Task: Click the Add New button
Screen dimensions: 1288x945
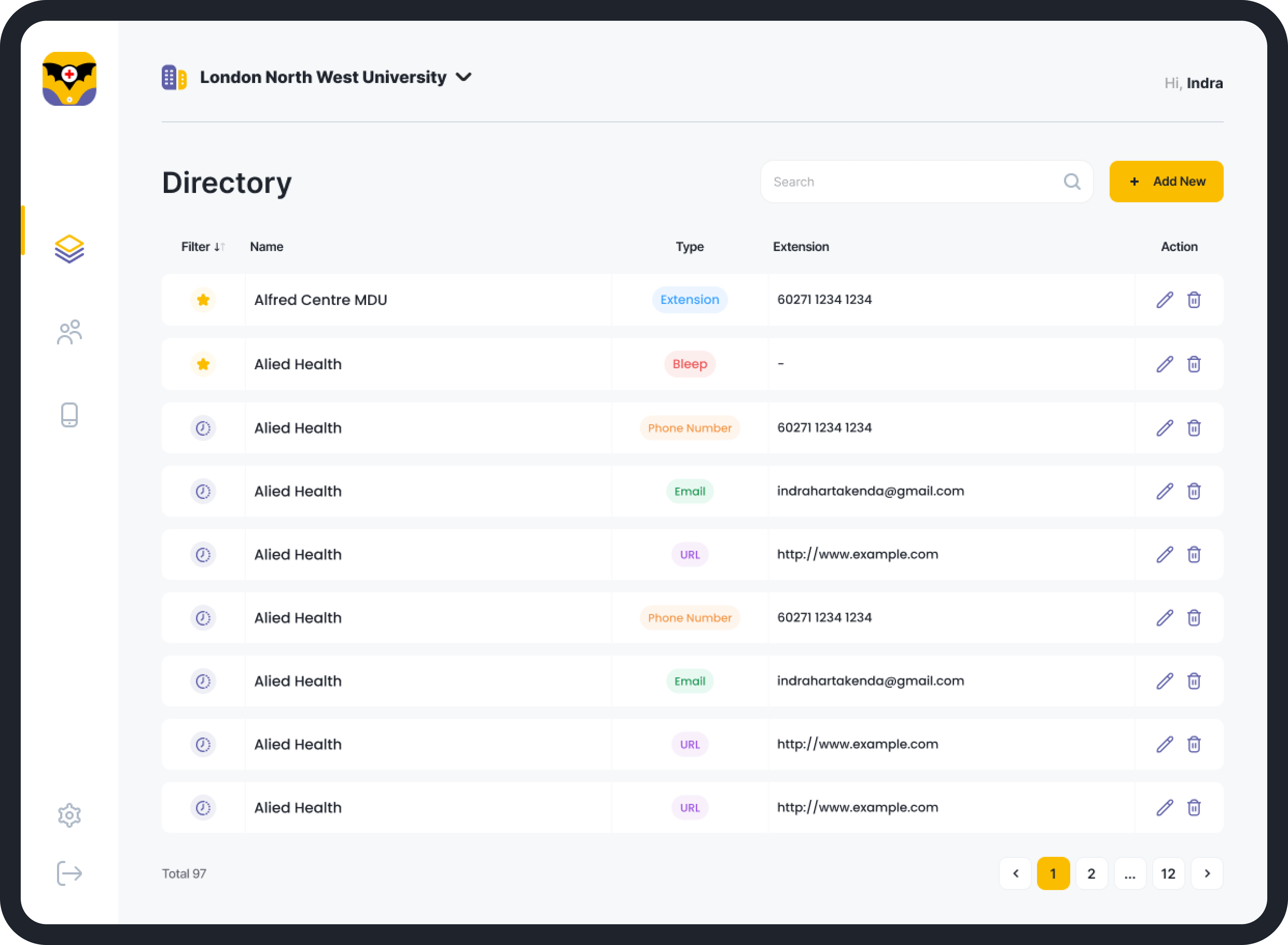Action: tap(1166, 181)
